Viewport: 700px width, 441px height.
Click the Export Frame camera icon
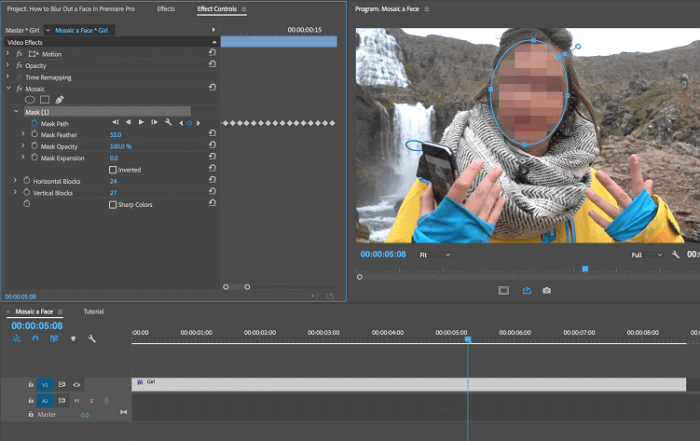547,291
